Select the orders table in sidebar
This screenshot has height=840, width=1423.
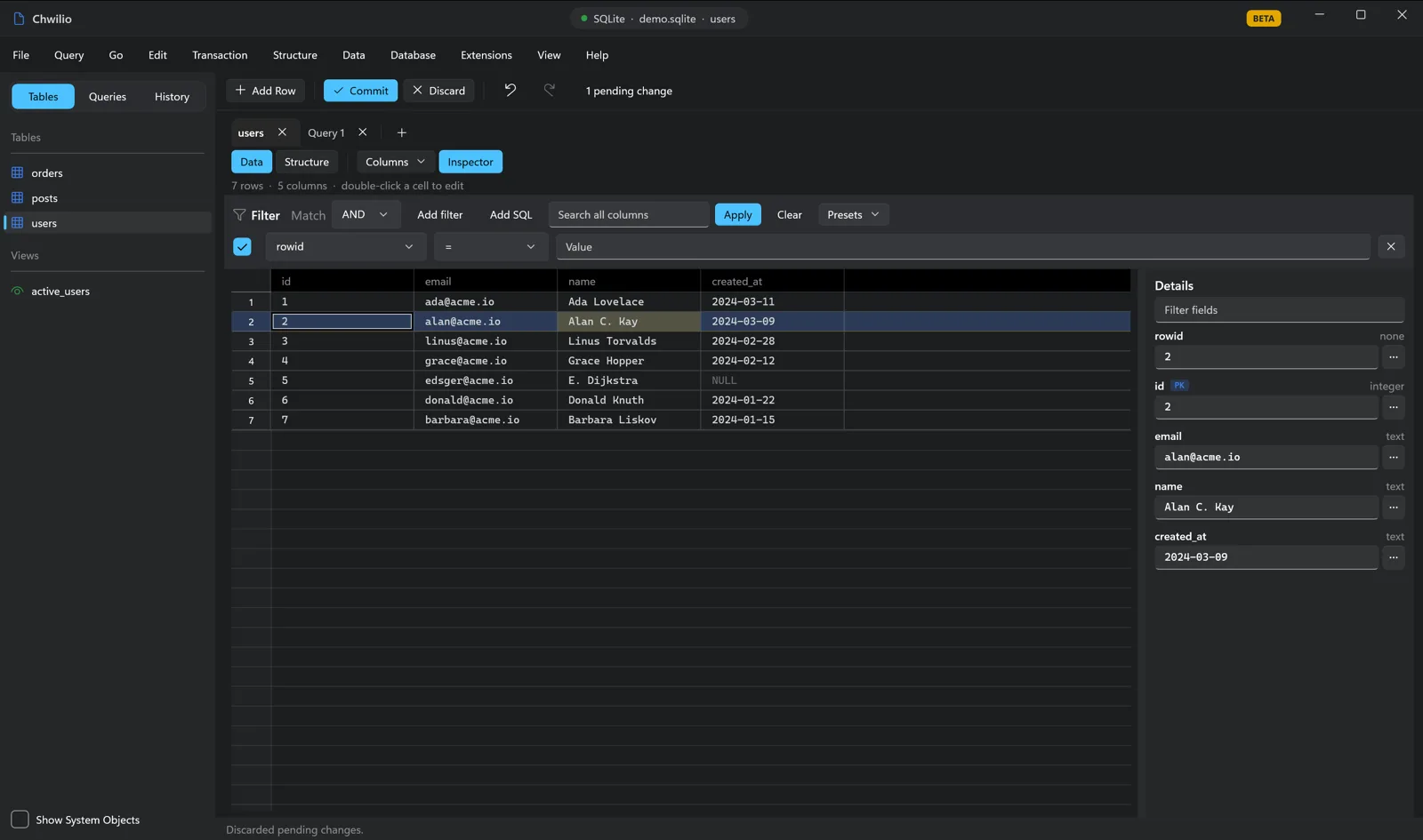(108, 172)
